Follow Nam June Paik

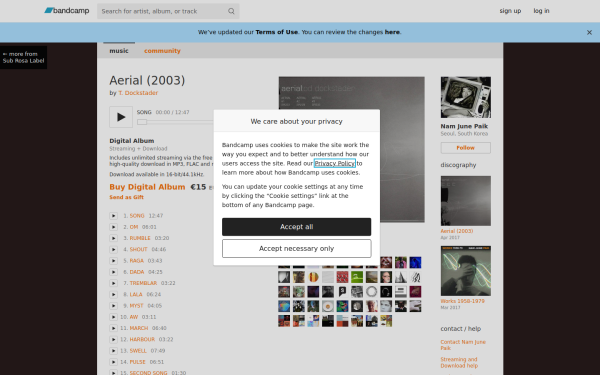466,148
